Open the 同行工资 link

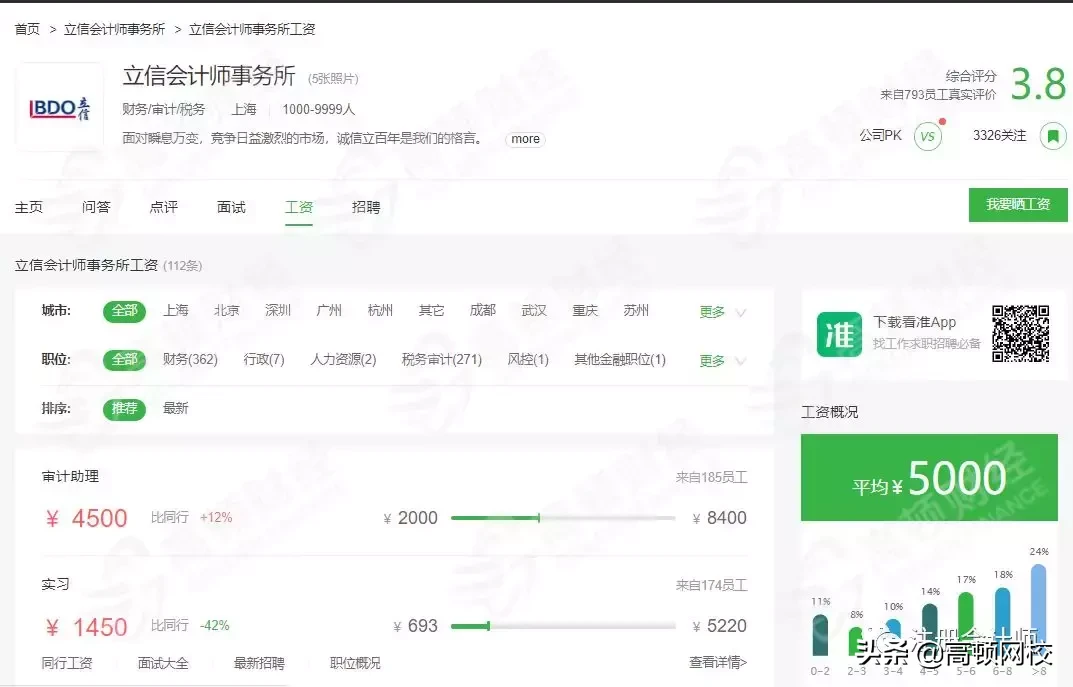(67, 662)
